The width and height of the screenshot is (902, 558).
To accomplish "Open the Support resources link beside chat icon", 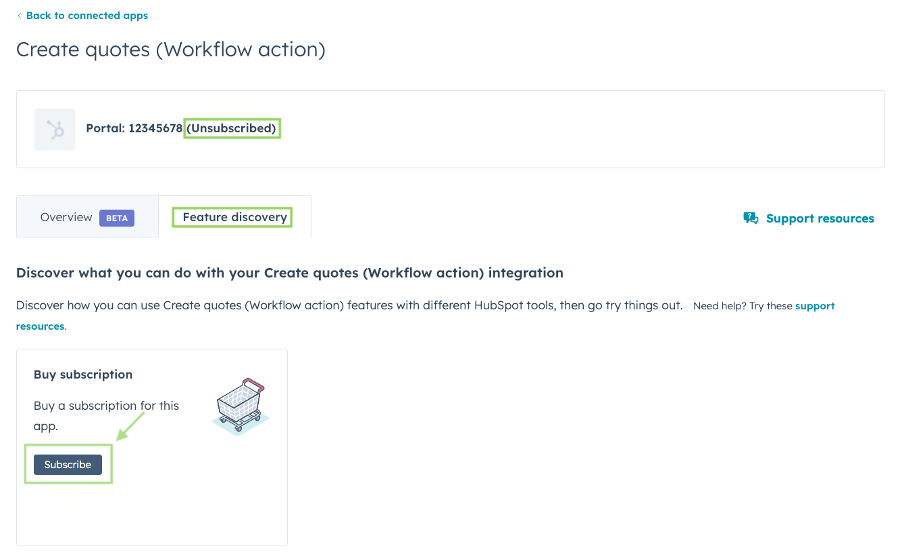I will tap(820, 218).
